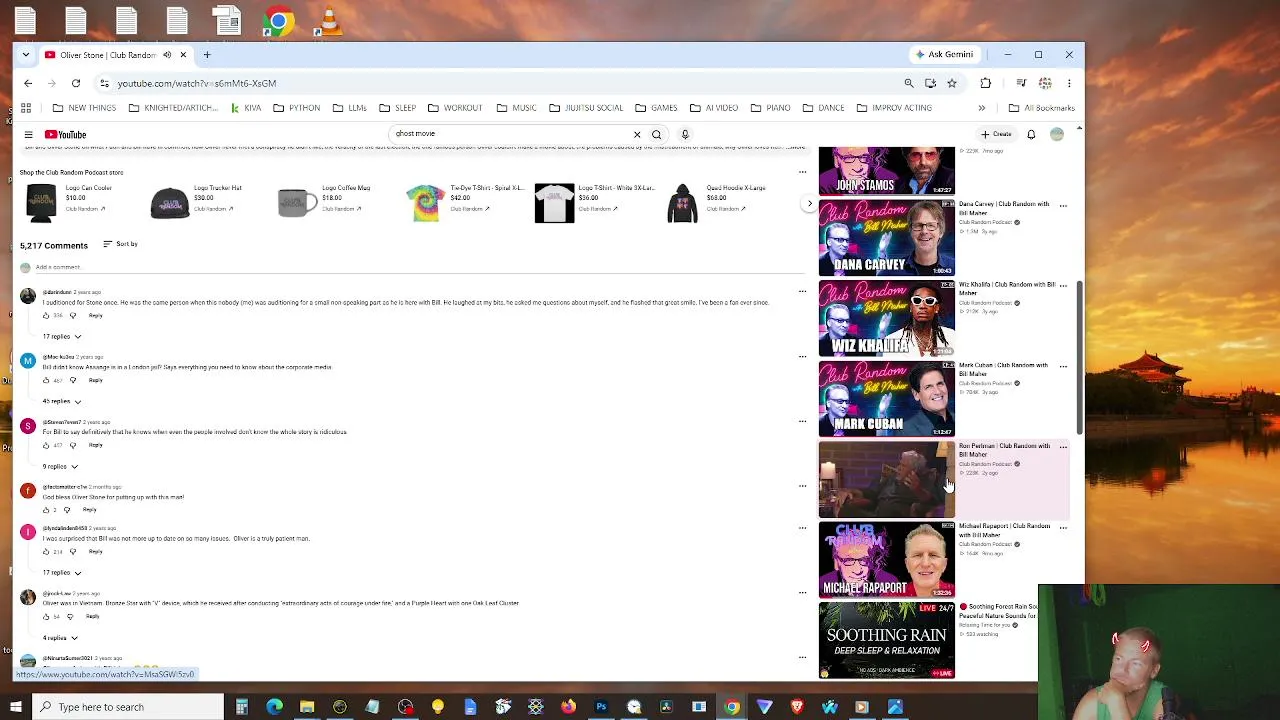Screen dimensions: 1280x720
Task: Open Chrome media controls icon
Action: pyautogui.click(x=1021, y=83)
